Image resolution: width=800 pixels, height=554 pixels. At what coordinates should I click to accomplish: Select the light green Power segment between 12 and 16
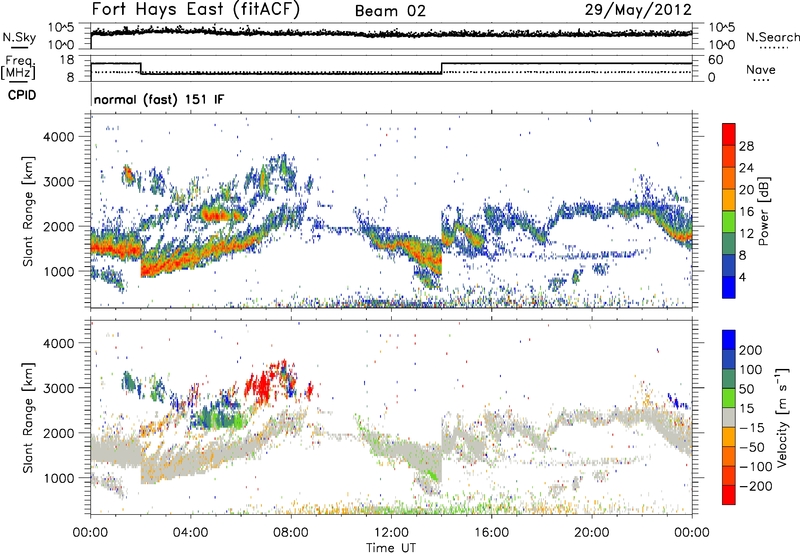click(729, 222)
